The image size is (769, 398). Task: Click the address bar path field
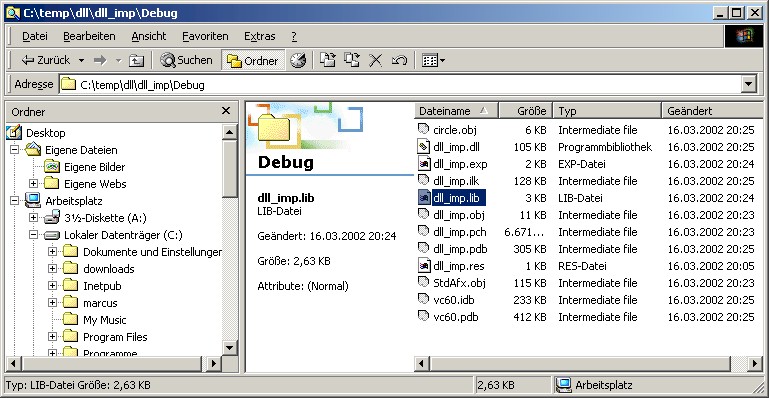(400, 85)
